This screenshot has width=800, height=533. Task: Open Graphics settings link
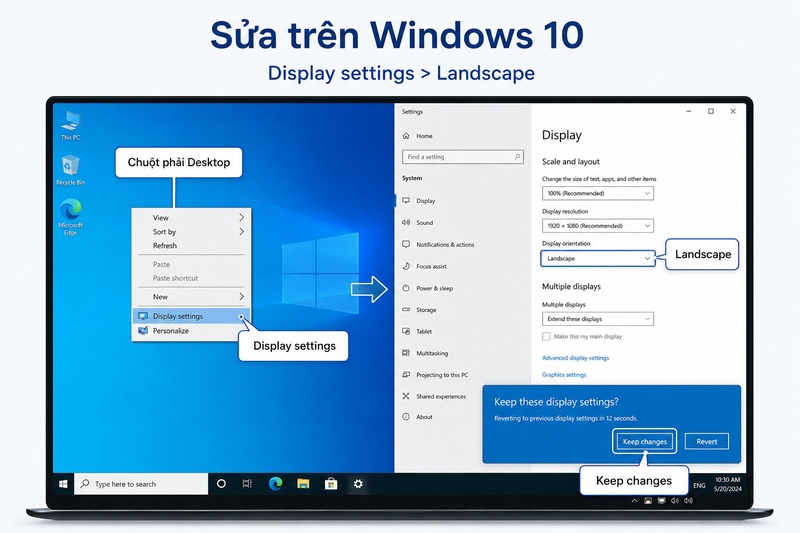[564, 374]
